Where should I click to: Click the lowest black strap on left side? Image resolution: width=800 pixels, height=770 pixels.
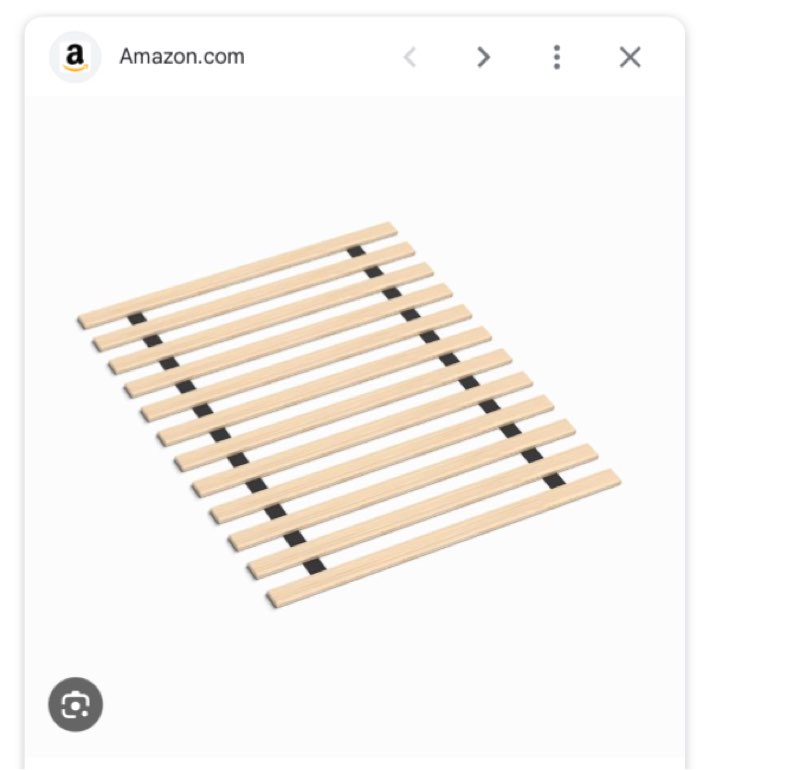point(314,566)
